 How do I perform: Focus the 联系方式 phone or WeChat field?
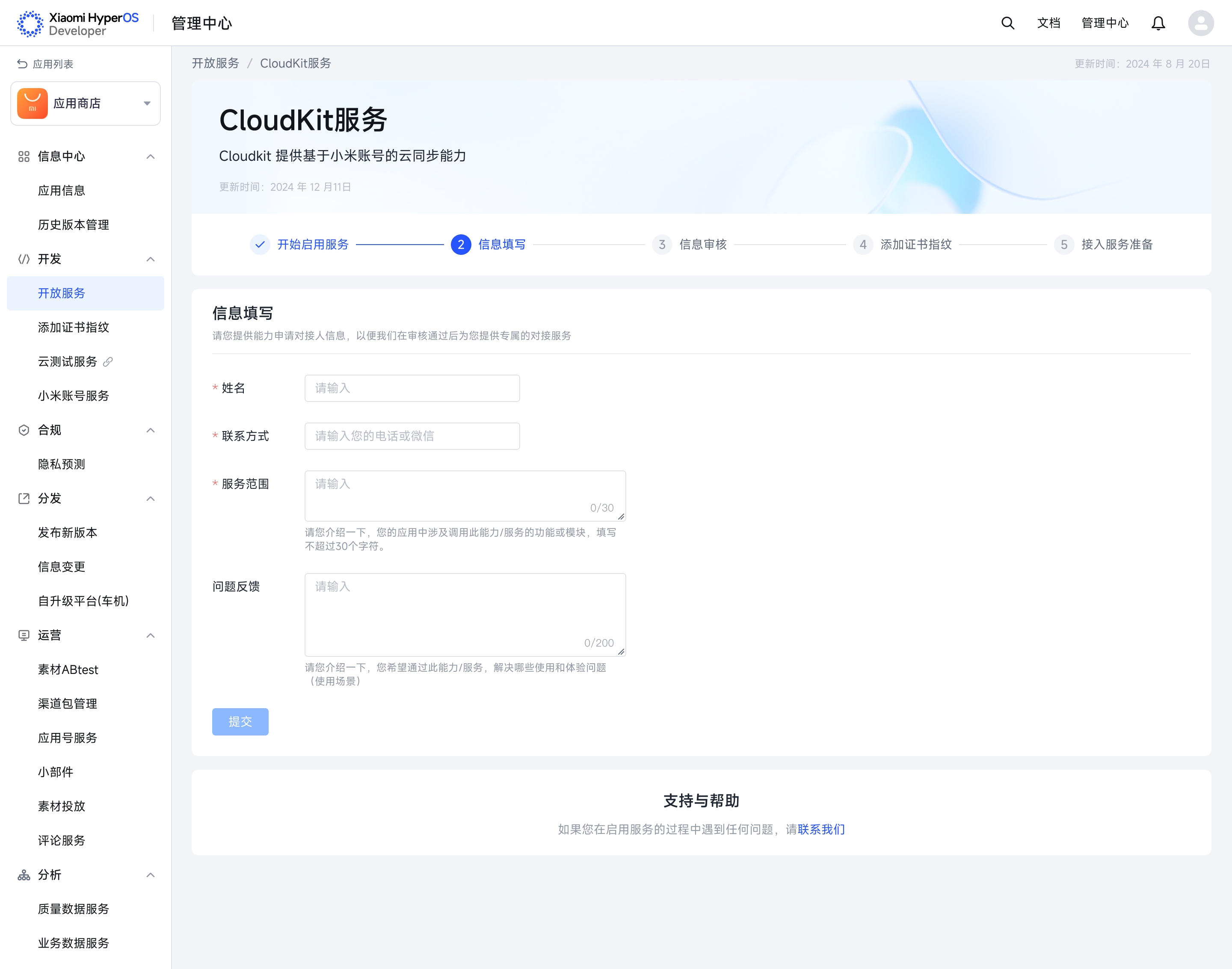412,436
